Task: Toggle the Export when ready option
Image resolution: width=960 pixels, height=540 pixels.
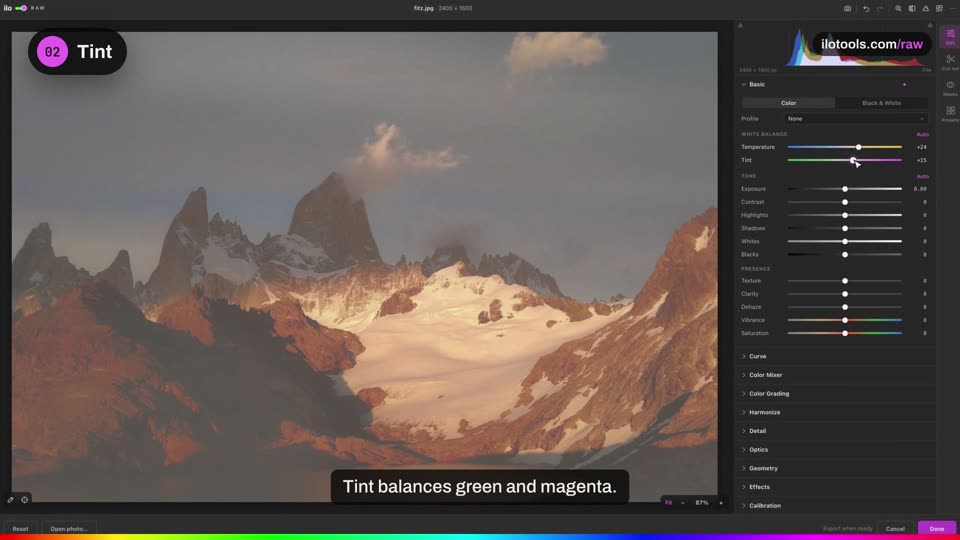Action: point(848,528)
